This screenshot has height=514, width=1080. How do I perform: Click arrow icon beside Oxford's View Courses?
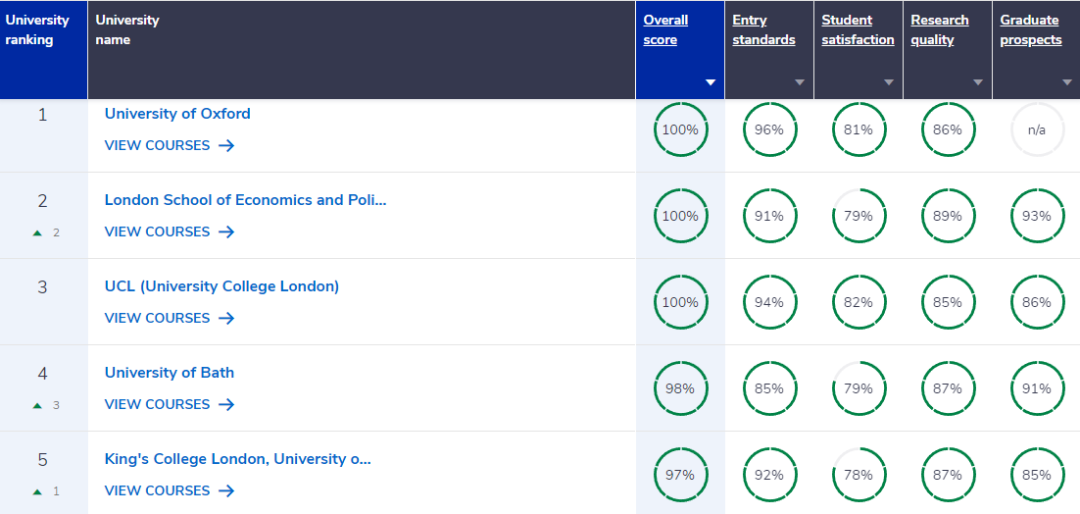pyautogui.click(x=226, y=145)
